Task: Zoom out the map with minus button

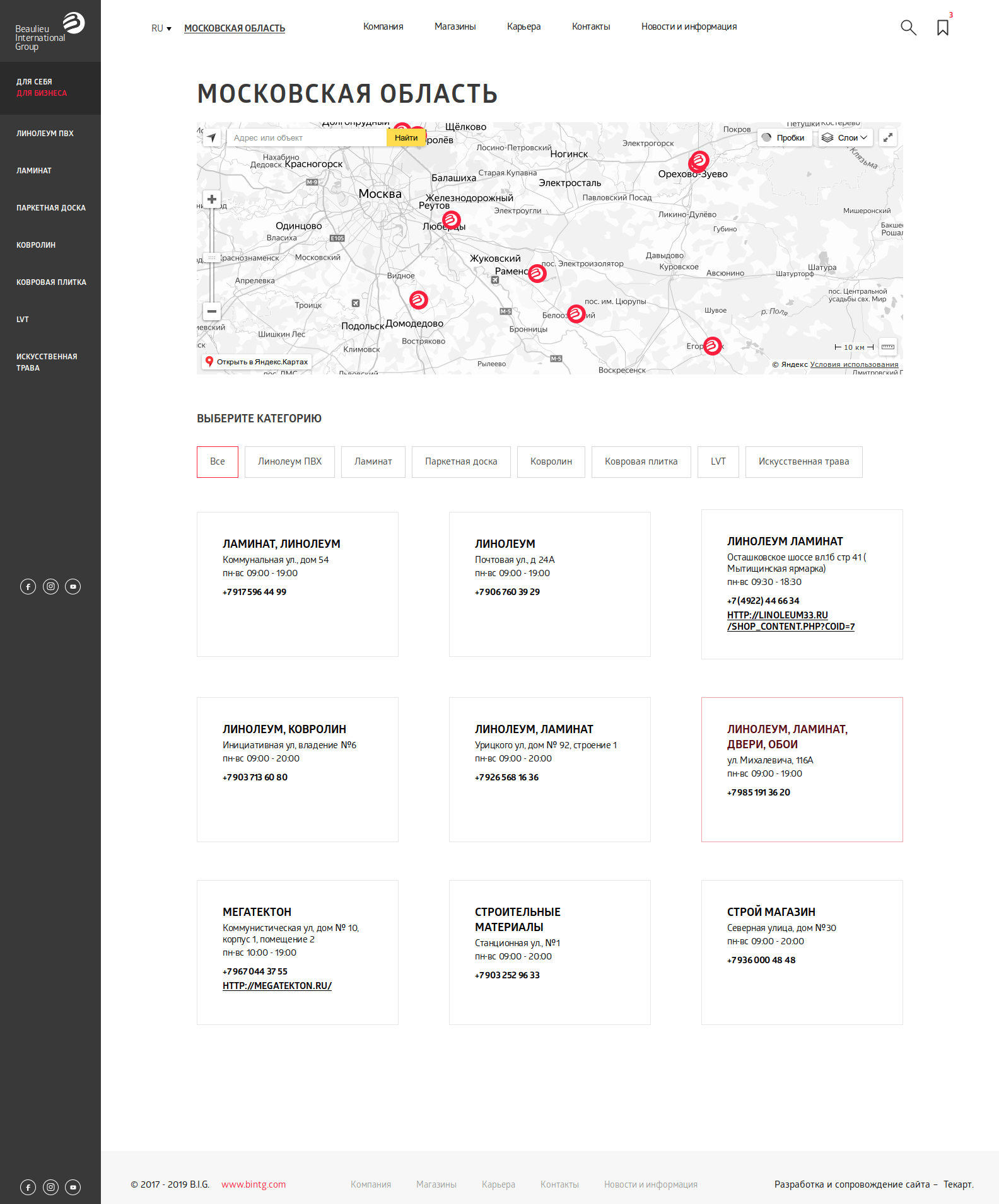Action: pyautogui.click(x=212, y=311)
